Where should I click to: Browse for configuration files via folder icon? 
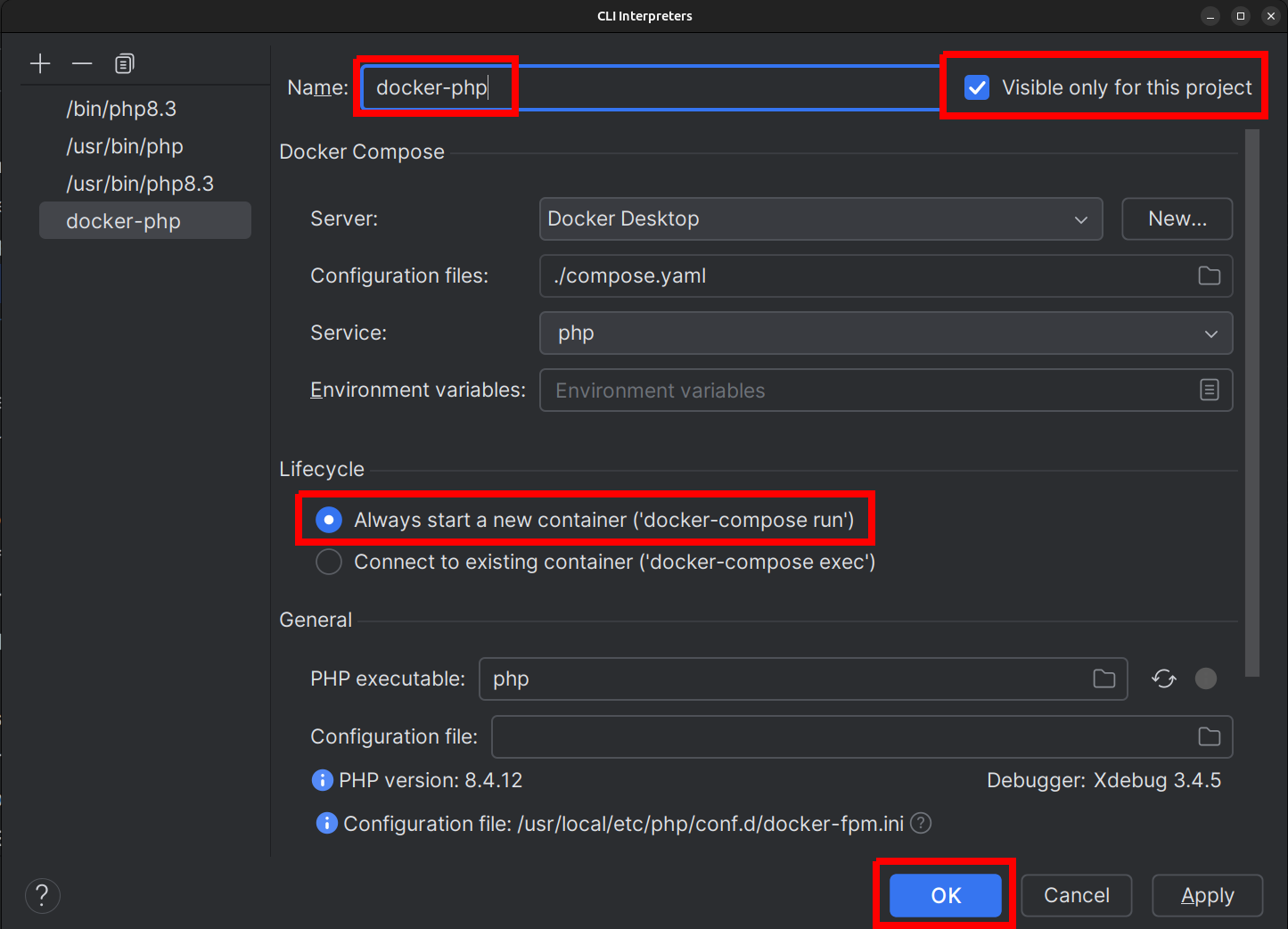click(1209, 275)
